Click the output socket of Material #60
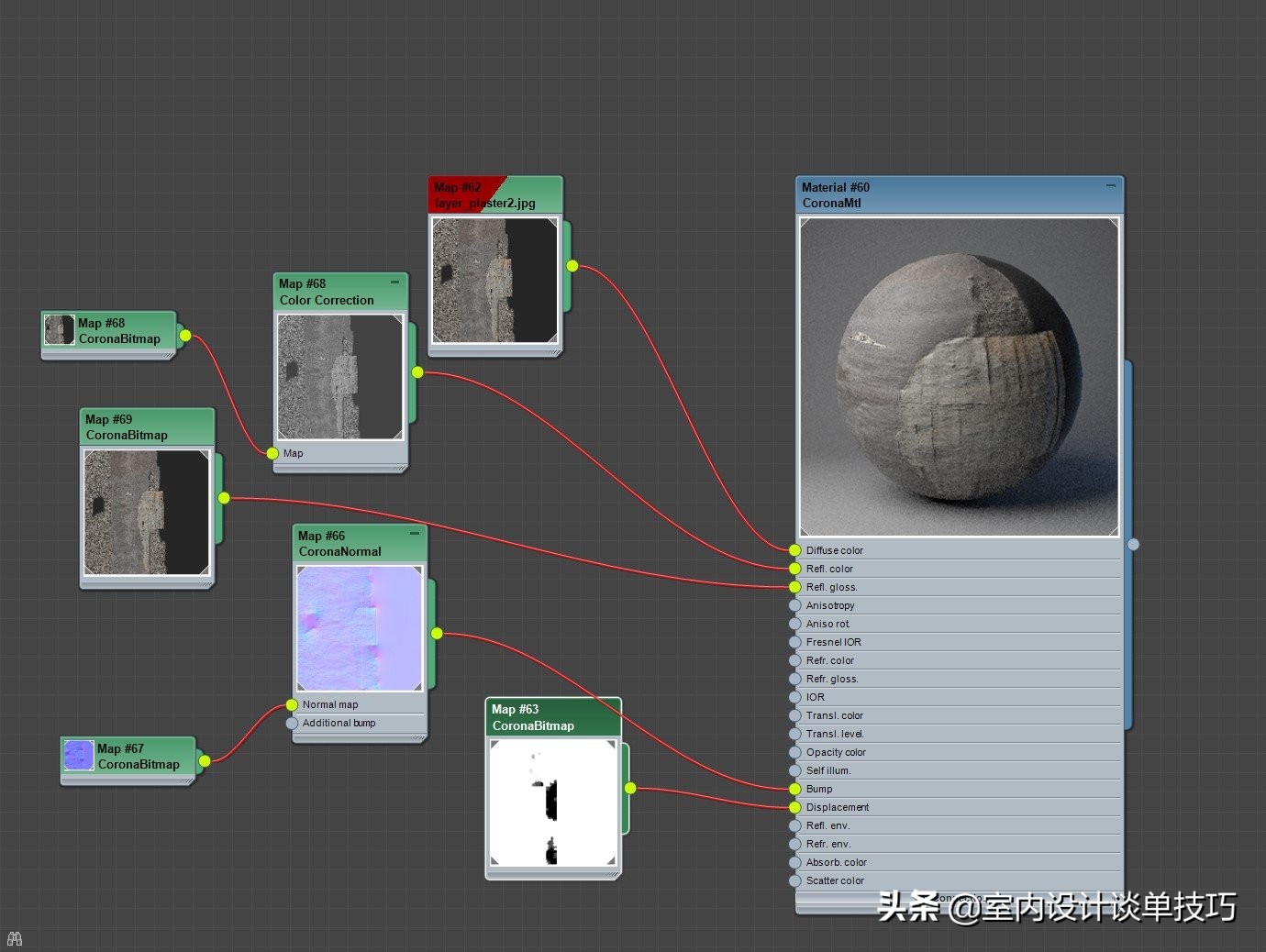The image size is (1266, 952). [x=1133, y=545]
